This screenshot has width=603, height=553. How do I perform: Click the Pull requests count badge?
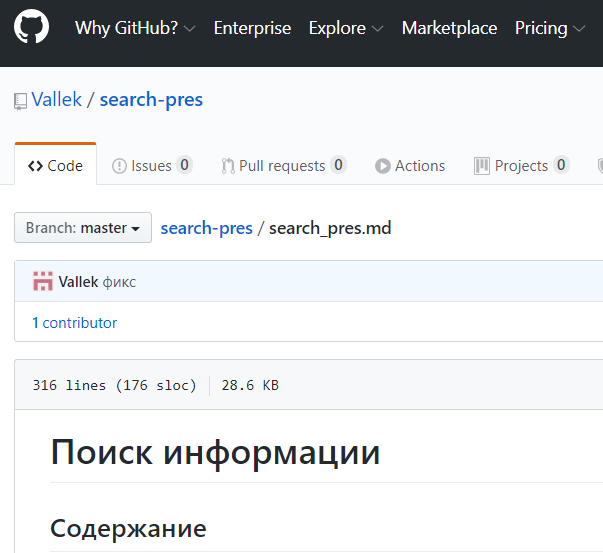338,165
